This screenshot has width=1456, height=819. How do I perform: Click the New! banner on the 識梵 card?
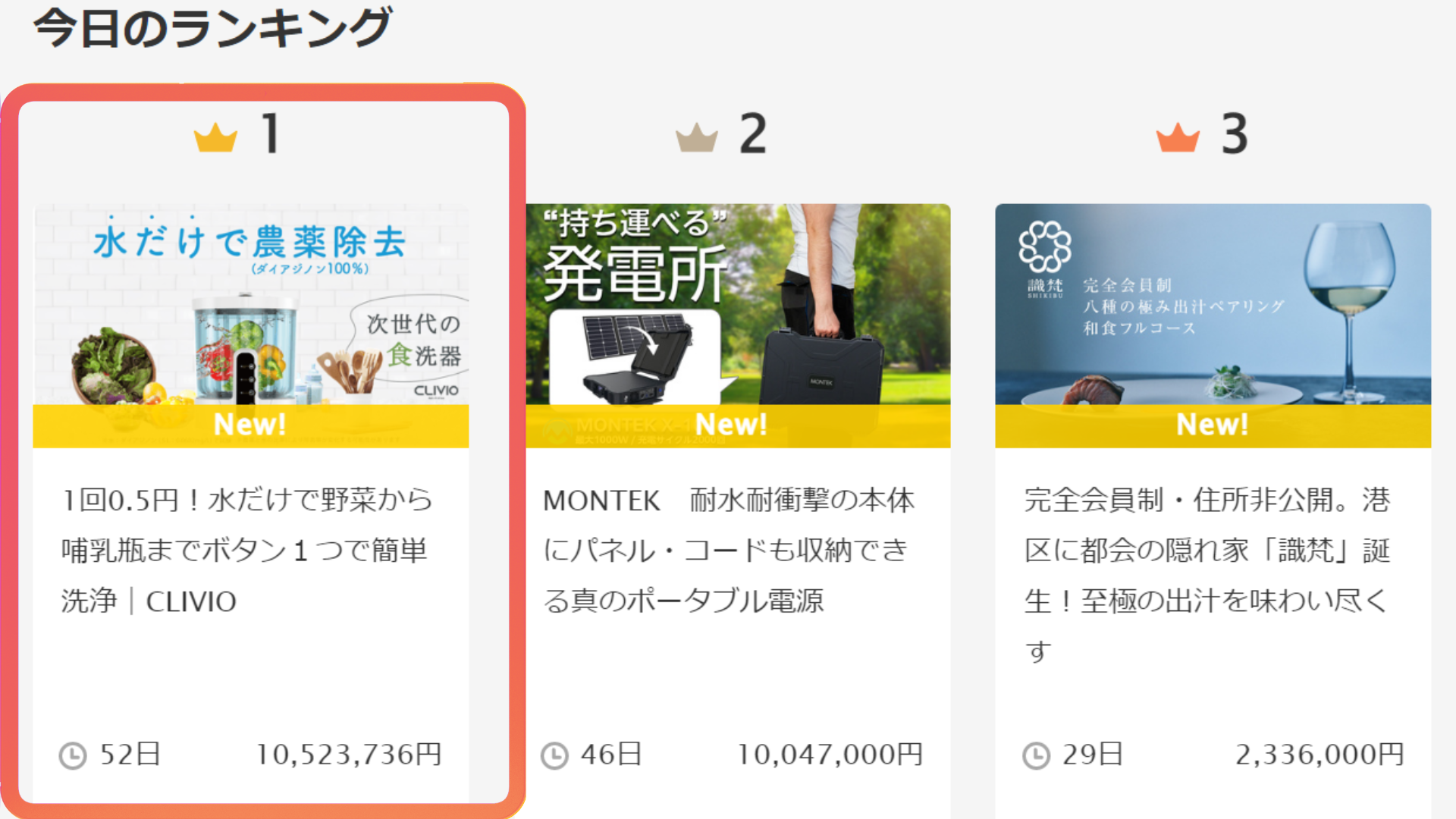coord(1213,425)
